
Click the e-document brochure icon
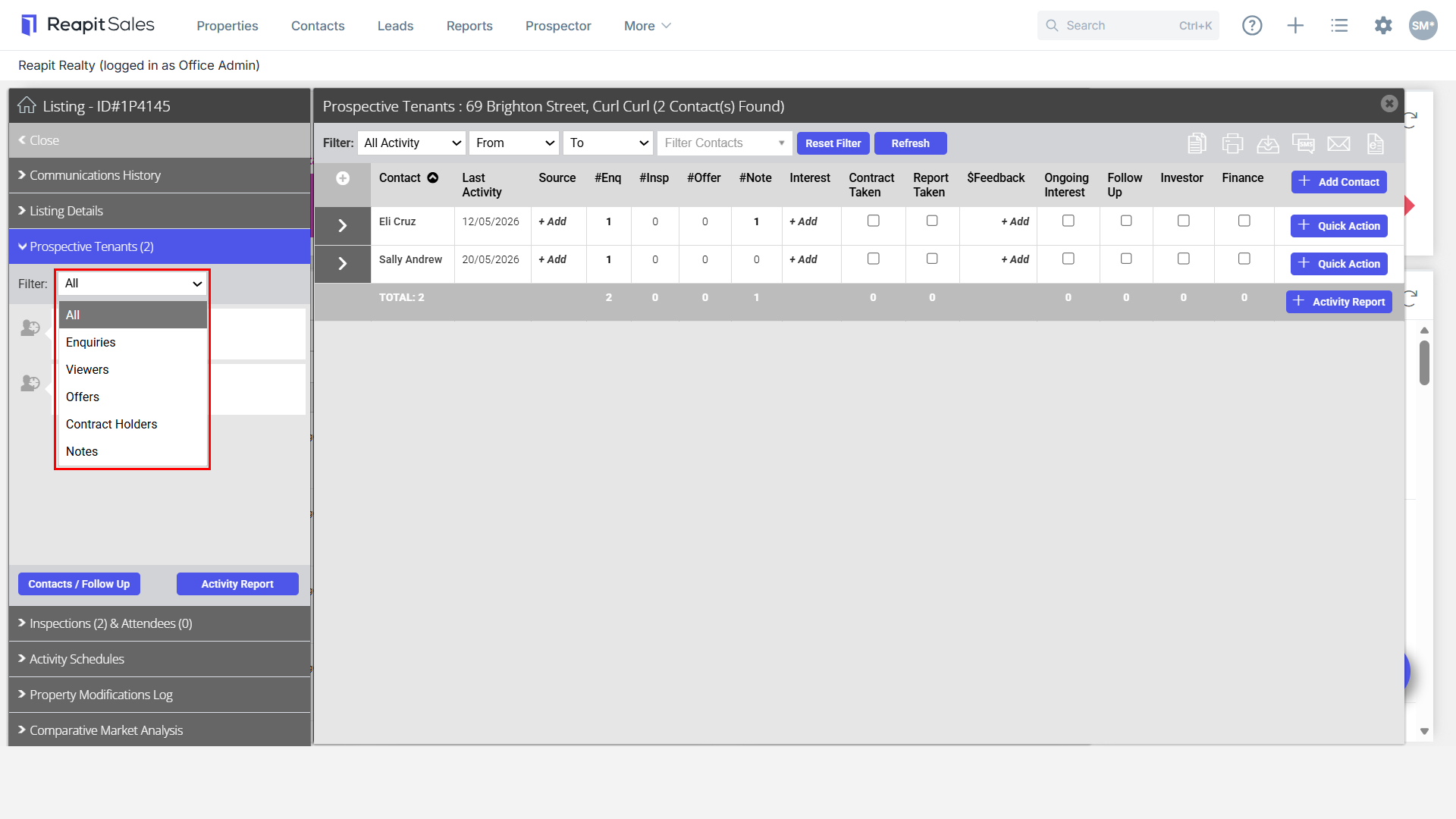(1376, 143)
